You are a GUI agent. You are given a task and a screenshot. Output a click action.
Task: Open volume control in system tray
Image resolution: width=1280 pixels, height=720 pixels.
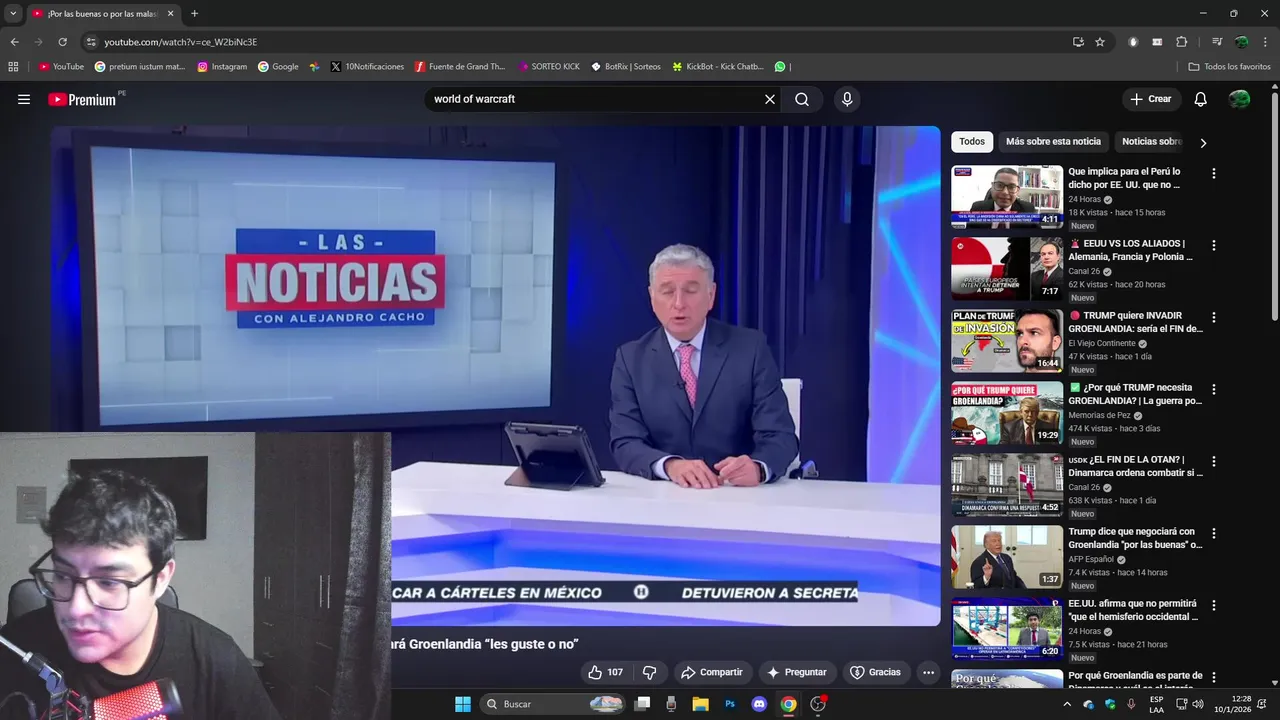[x=1198, y=704]
